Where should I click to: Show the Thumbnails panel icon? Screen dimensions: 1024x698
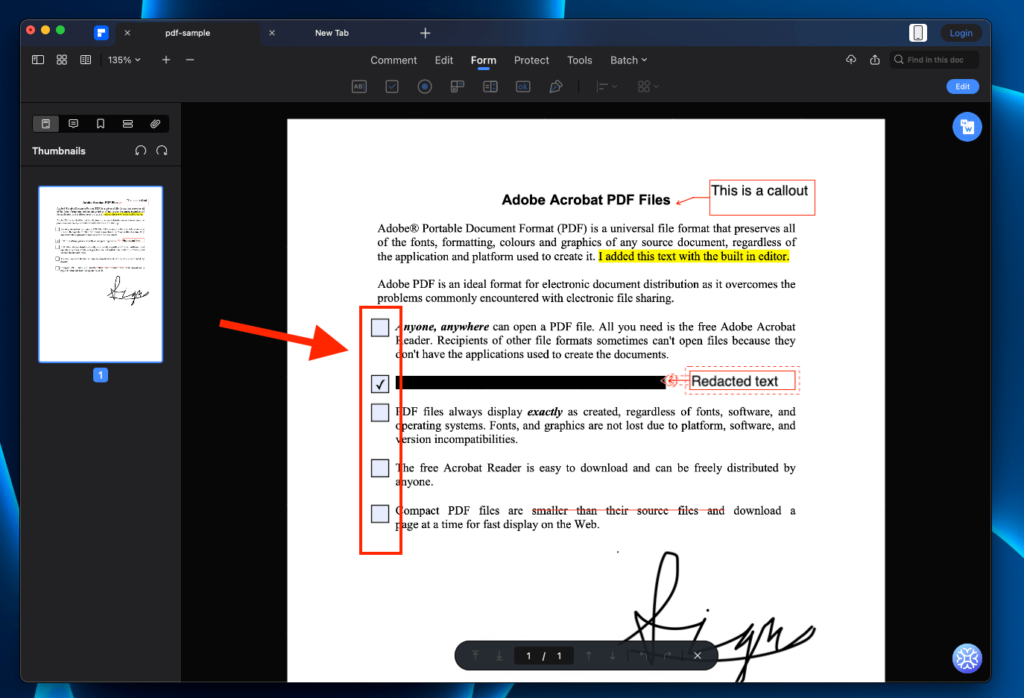click(46, 123)
